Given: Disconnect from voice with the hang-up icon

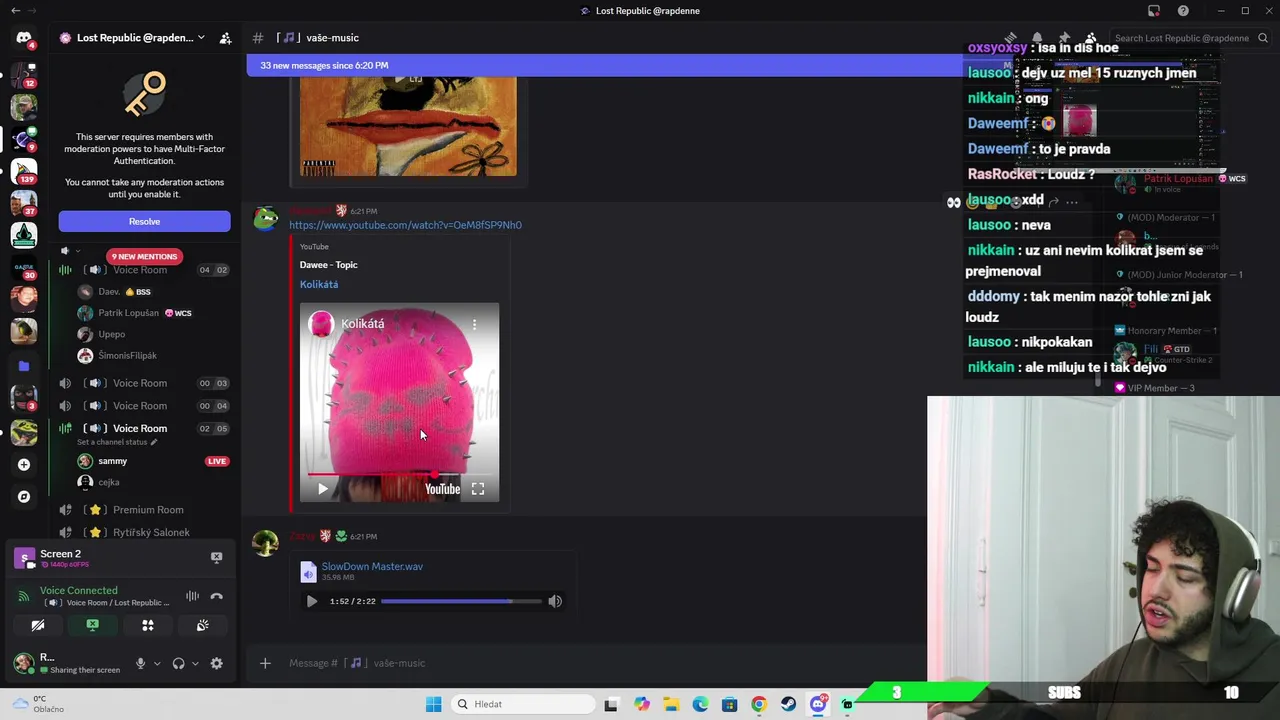Looking at the screenshot, I should (216, 596).
